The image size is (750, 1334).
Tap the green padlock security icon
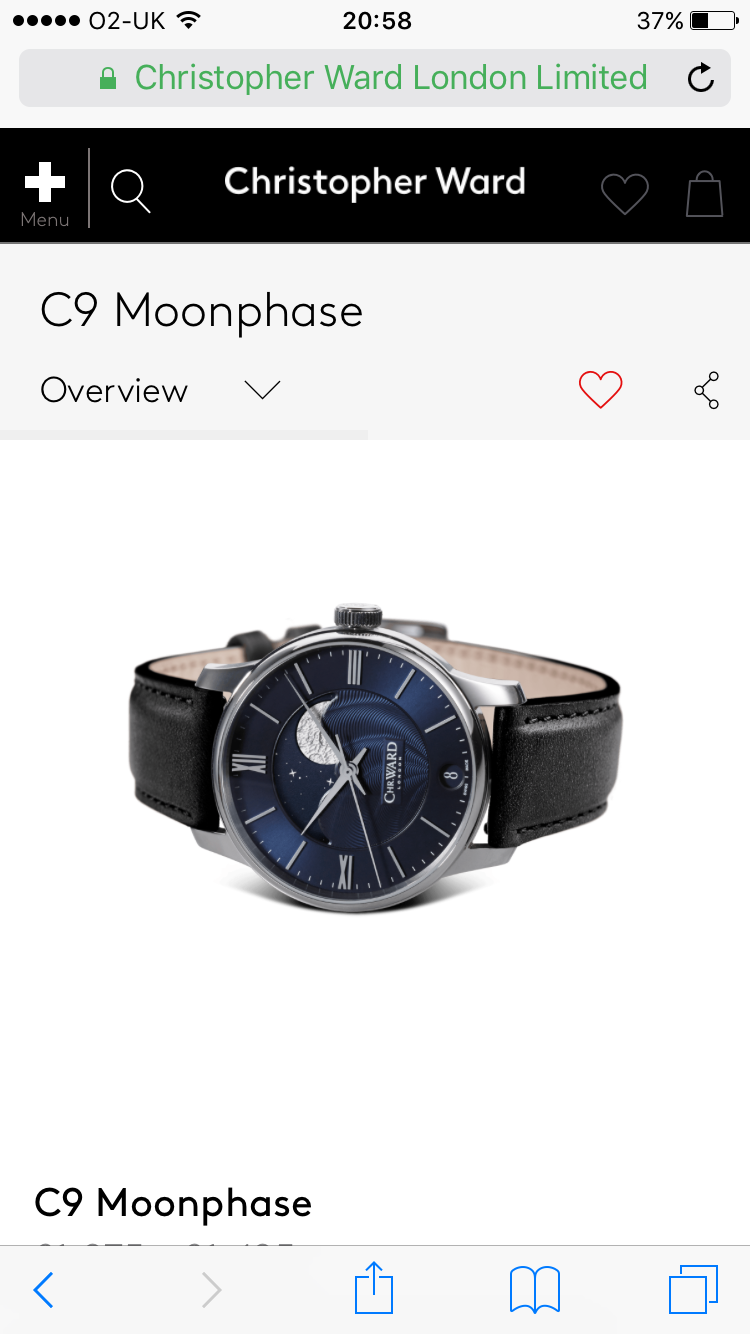(x=108, y=78)
